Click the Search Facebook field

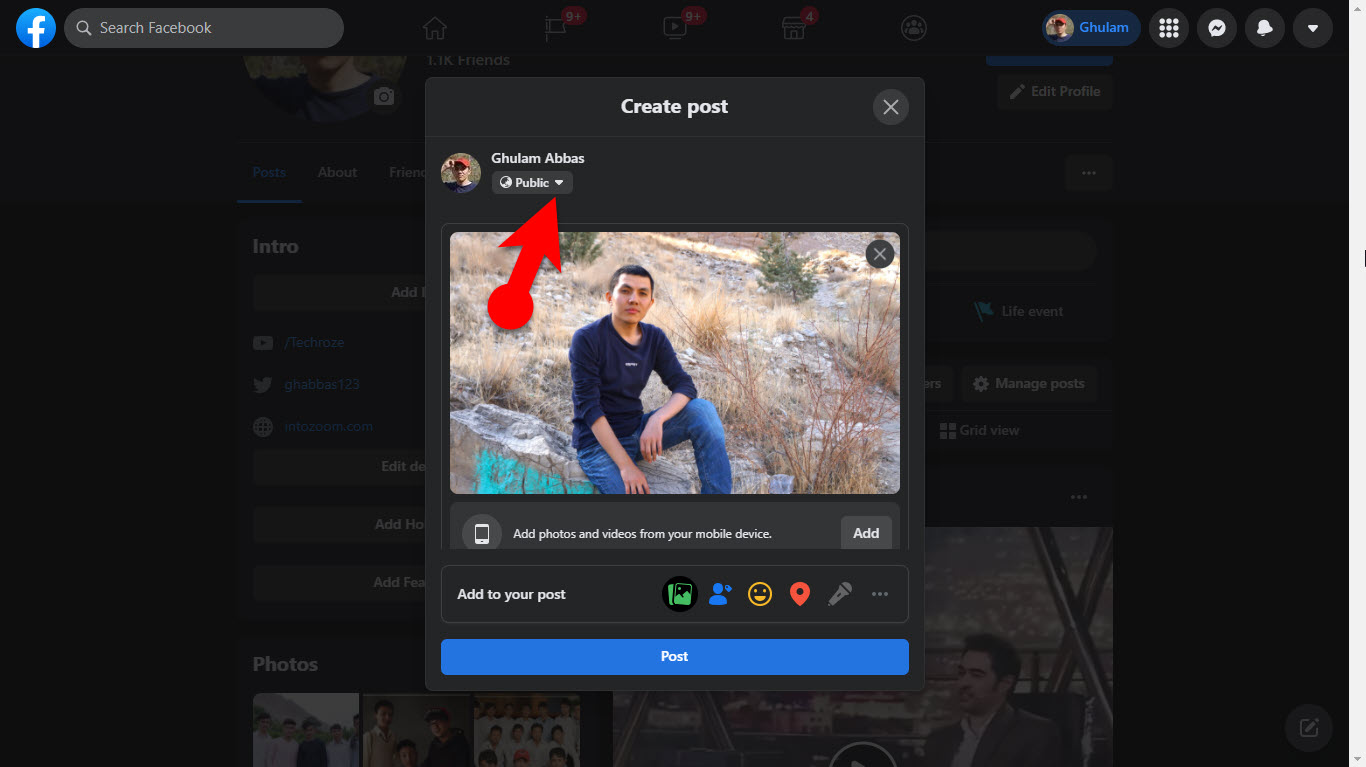coord(204,28)
